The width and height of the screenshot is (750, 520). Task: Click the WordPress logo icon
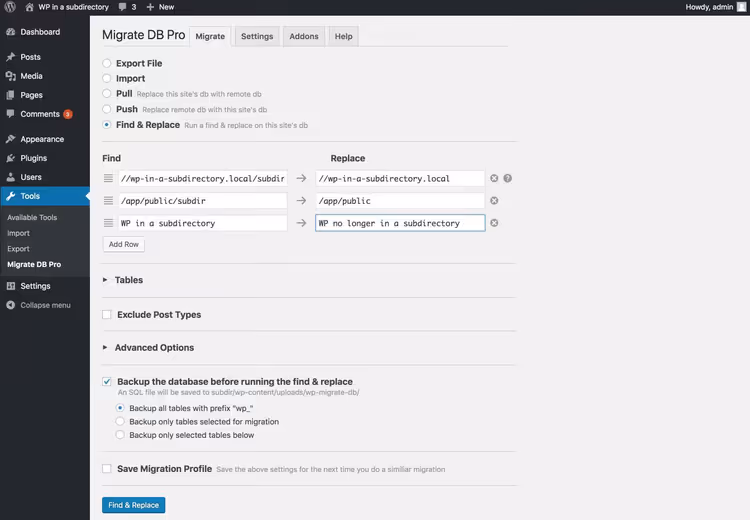coord(10,7)
